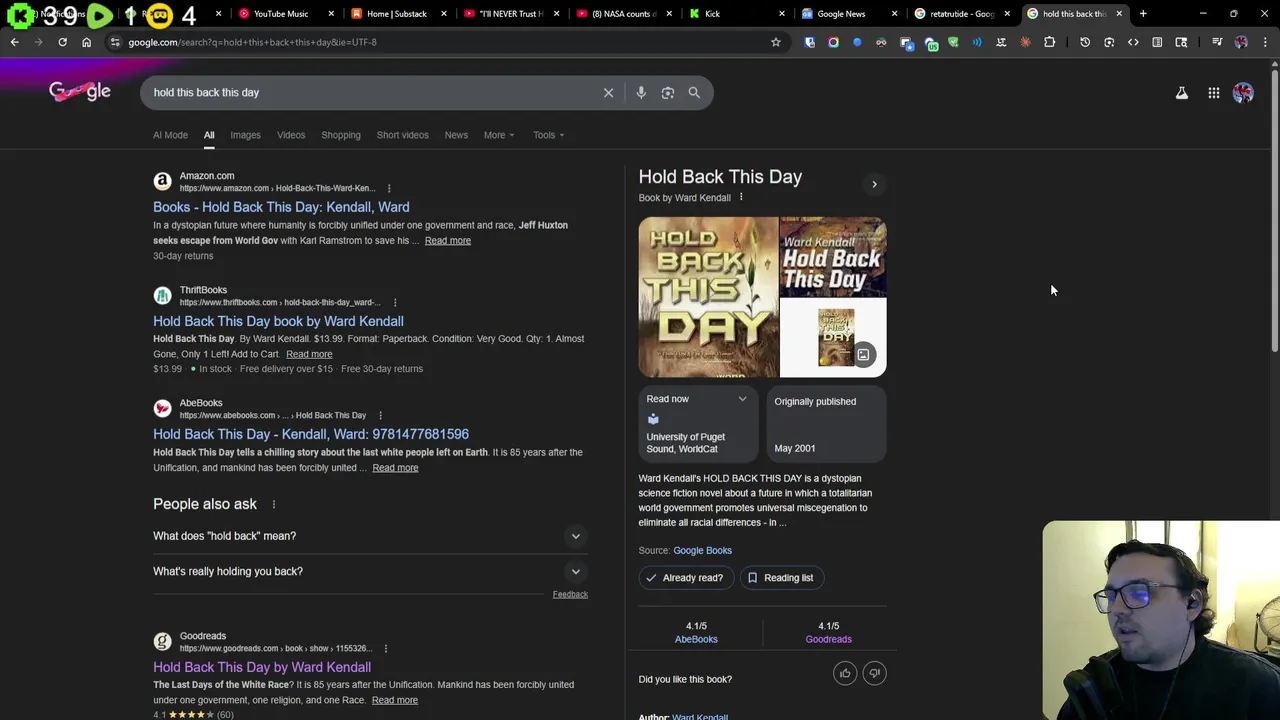This screenshot has width=1280, height=720.
Task: Close the Kick browser tab
Action: coord(780,14)
